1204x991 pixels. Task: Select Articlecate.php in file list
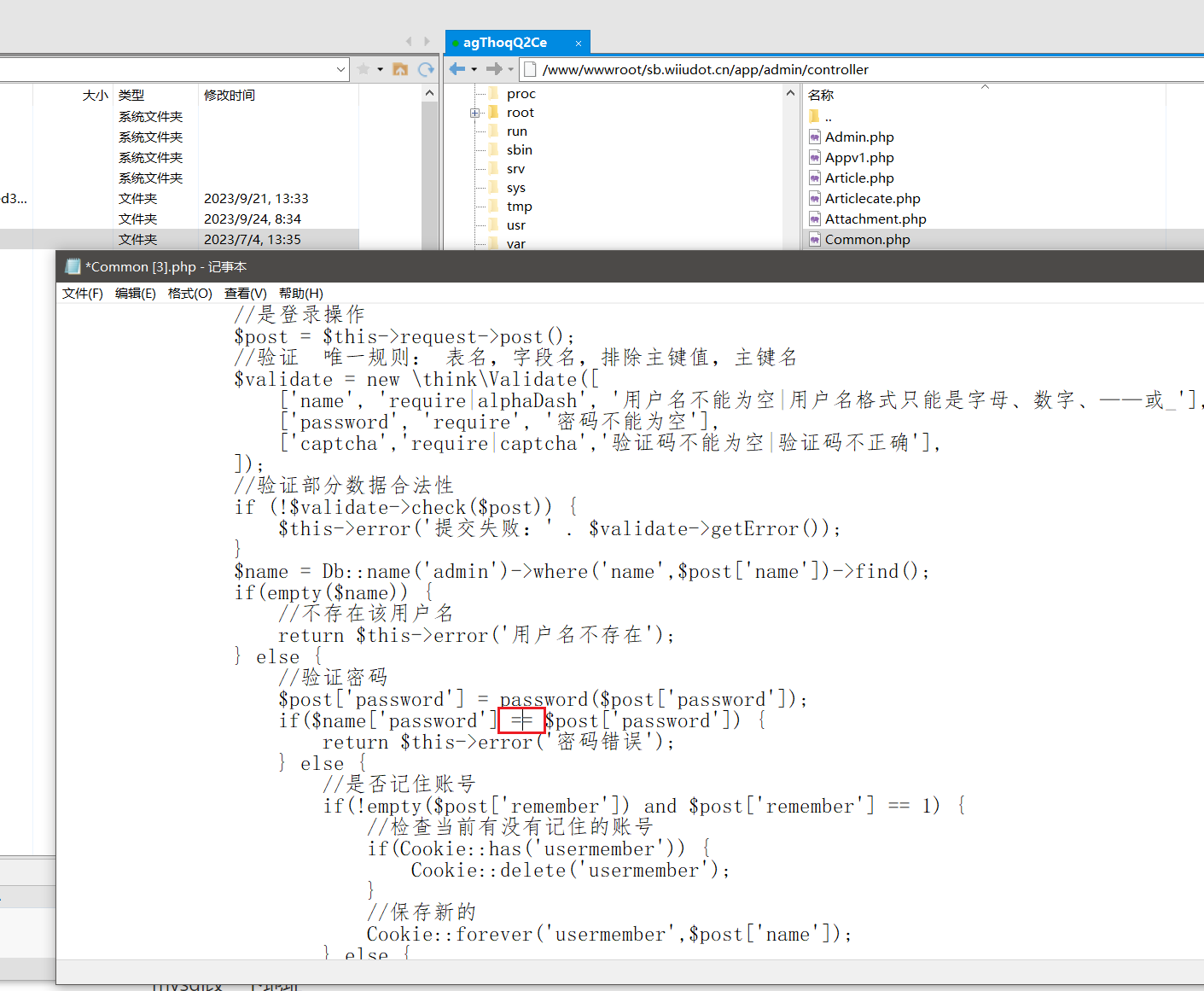tap(873, 198)
